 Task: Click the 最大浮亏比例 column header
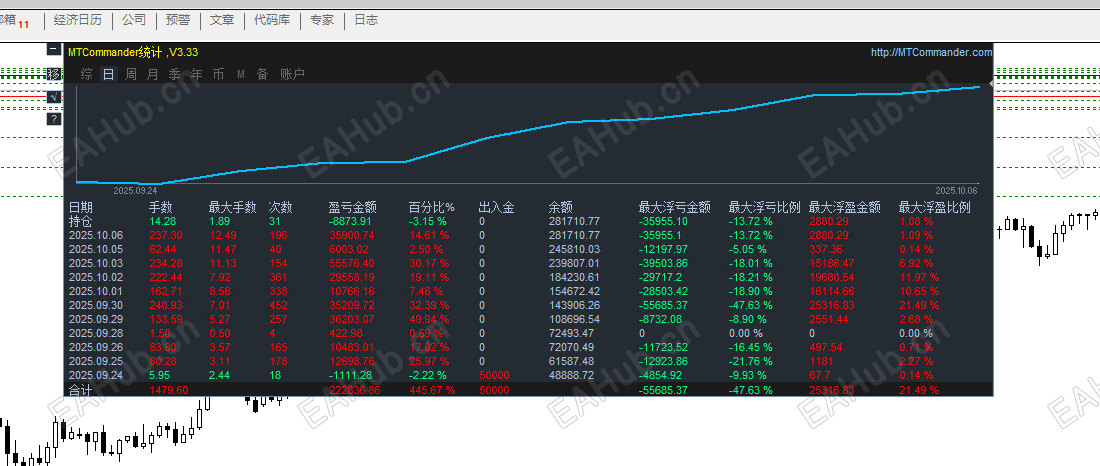click(765, 208)
